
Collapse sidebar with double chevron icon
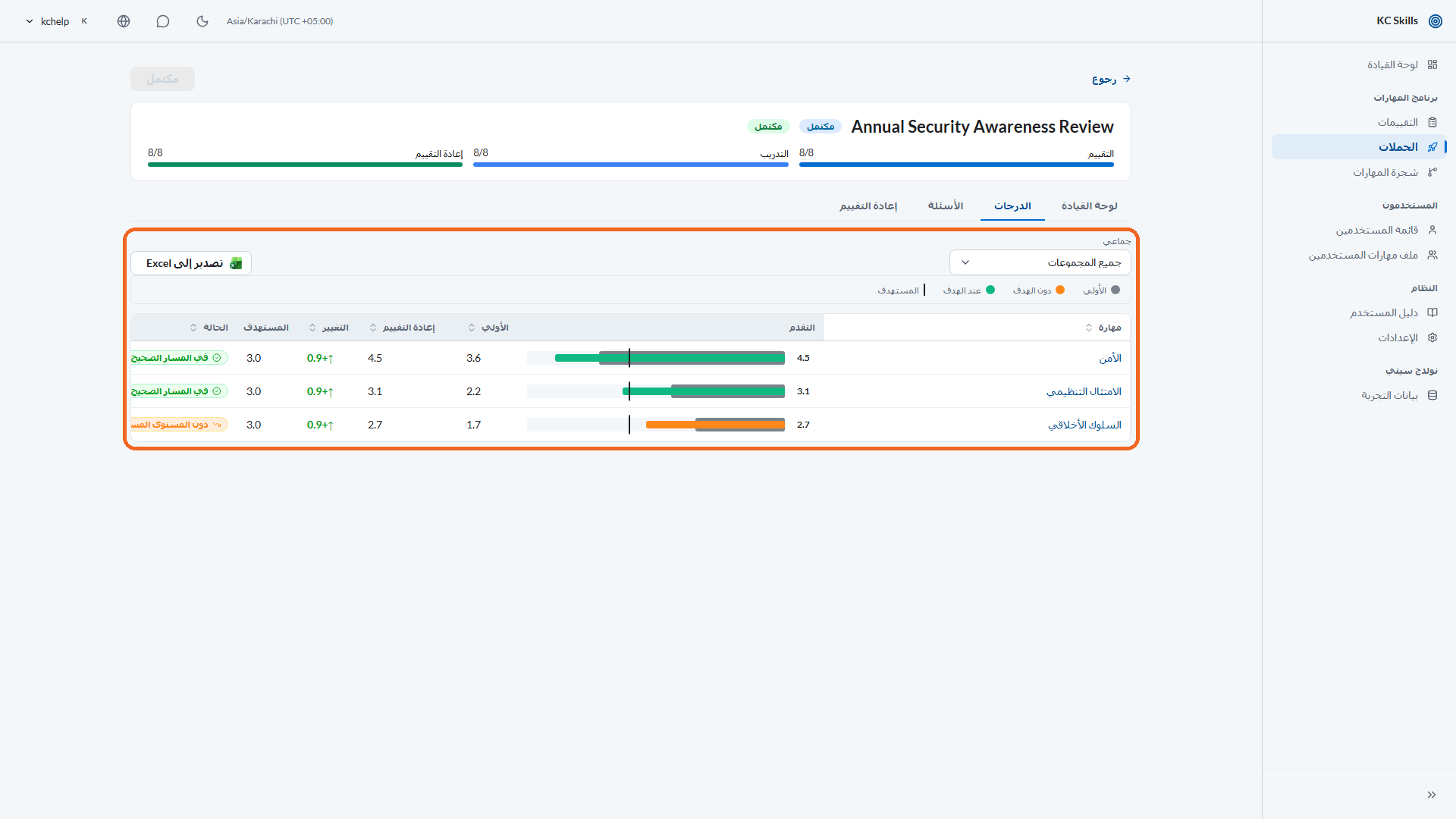1432,795
